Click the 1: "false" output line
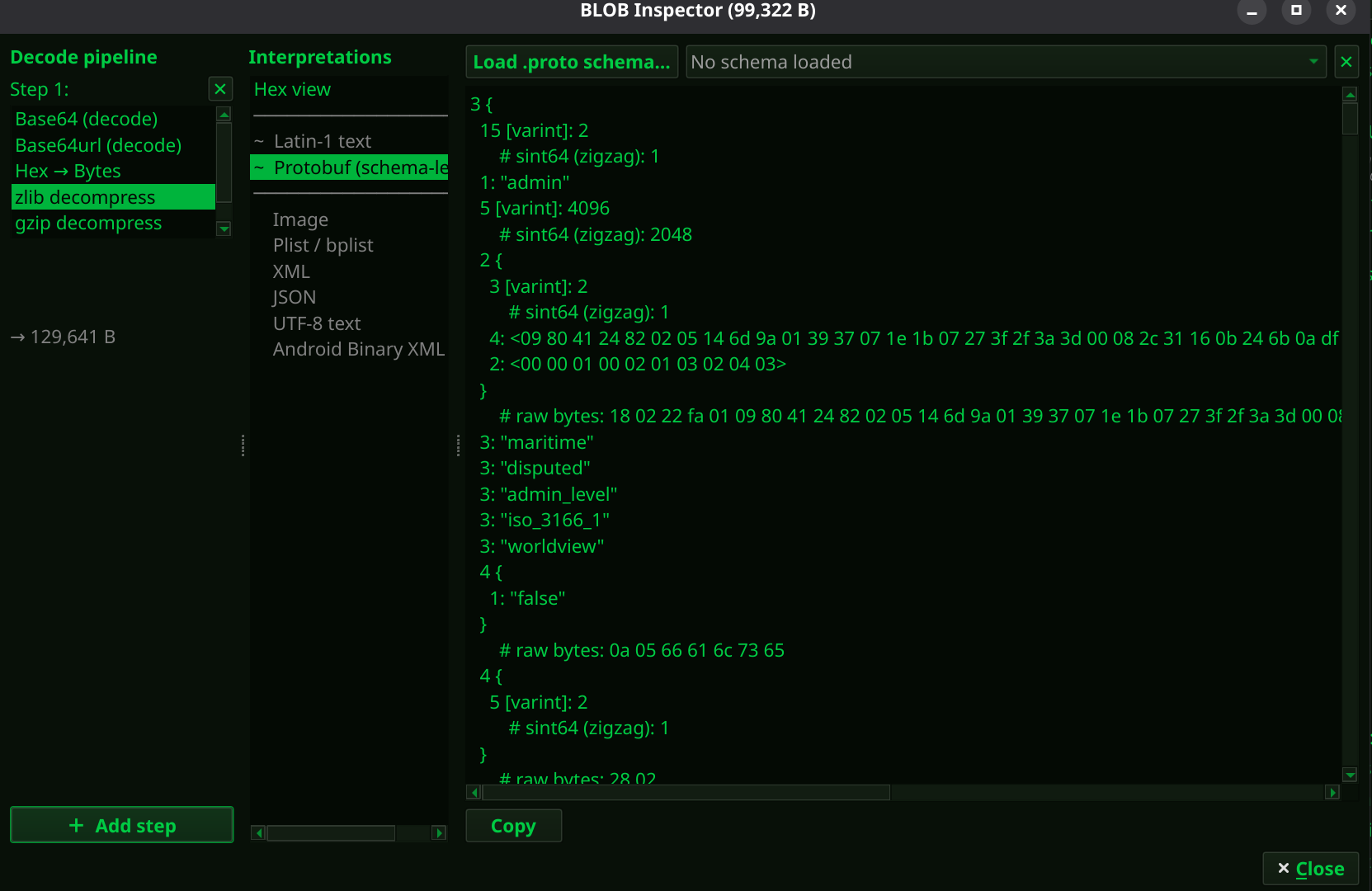1372x891 pixels. tap(527, 598)
